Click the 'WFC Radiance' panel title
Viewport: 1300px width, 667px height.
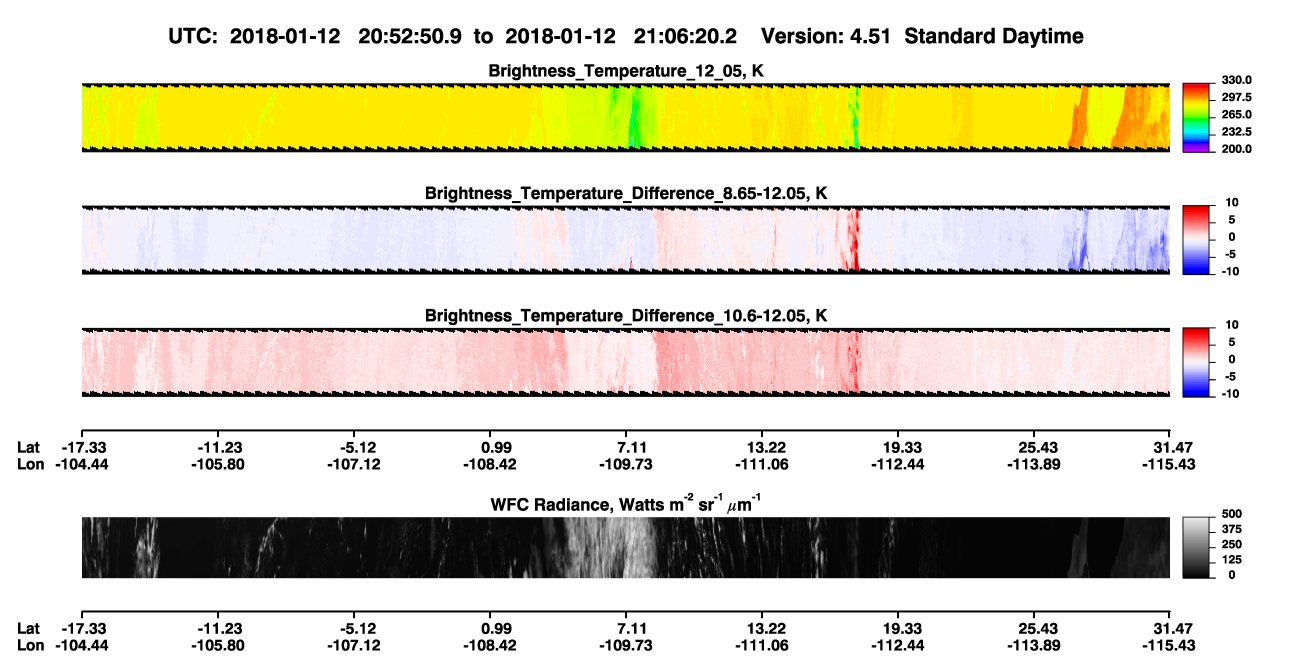click(x=626, y=505)
